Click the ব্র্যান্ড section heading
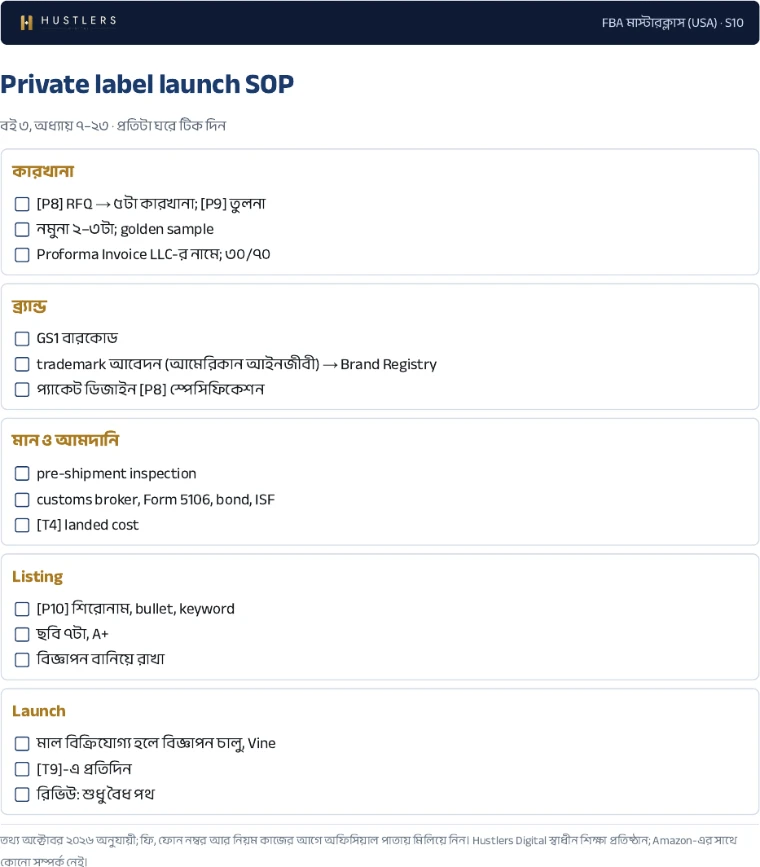 coord(29,306)
